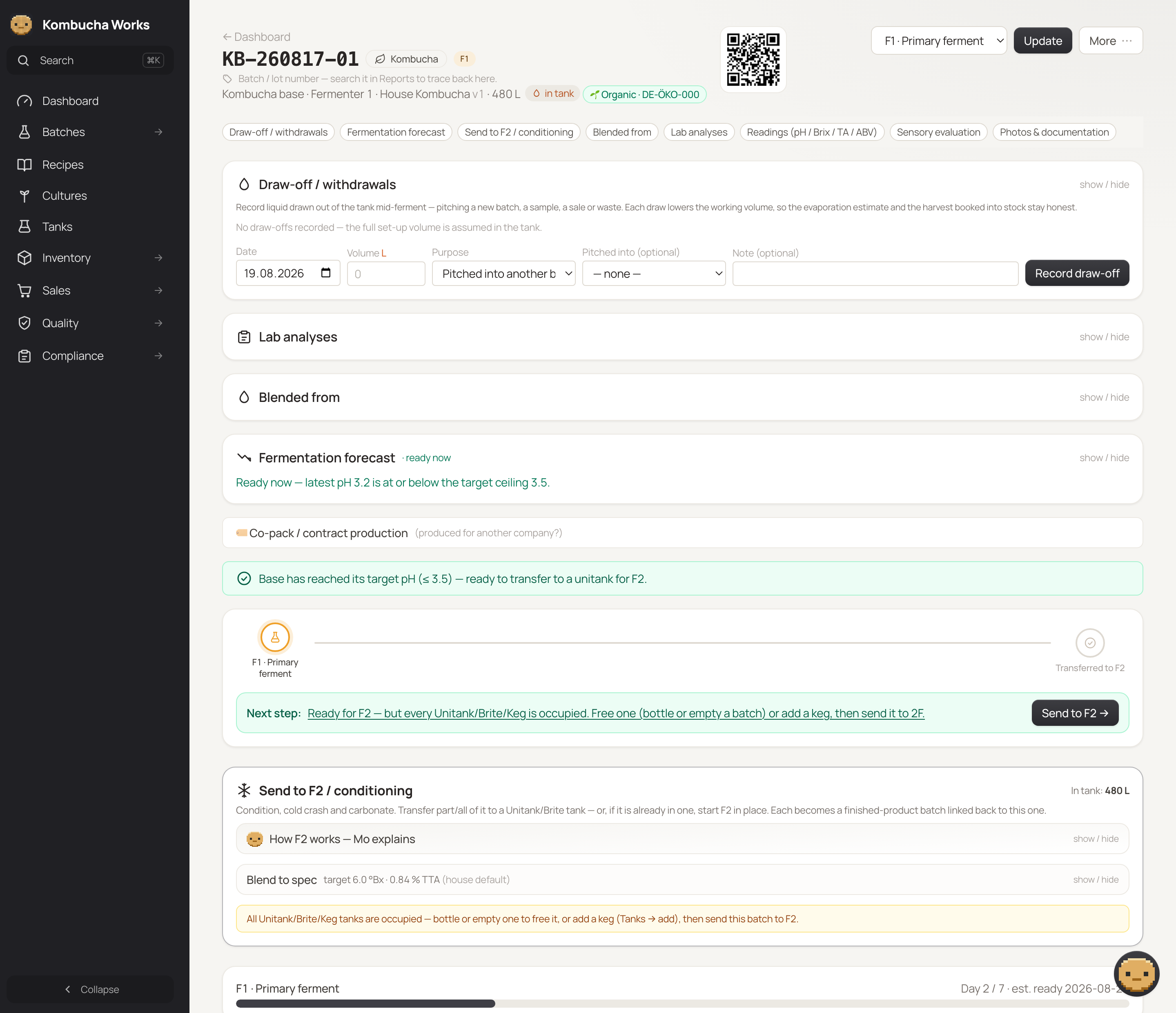The height and width of the screenshot is (1013, 1176).
Task: Click the Co-pack label icon
Action: (242, 533)
